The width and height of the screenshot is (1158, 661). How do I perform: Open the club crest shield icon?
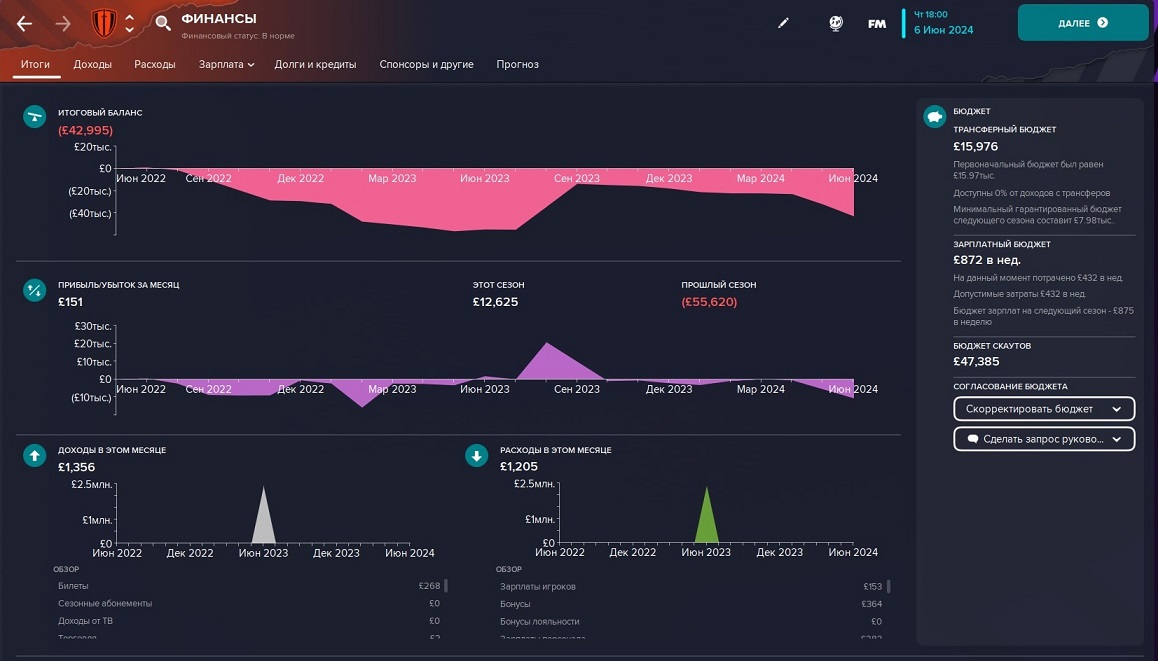[104, 22]
